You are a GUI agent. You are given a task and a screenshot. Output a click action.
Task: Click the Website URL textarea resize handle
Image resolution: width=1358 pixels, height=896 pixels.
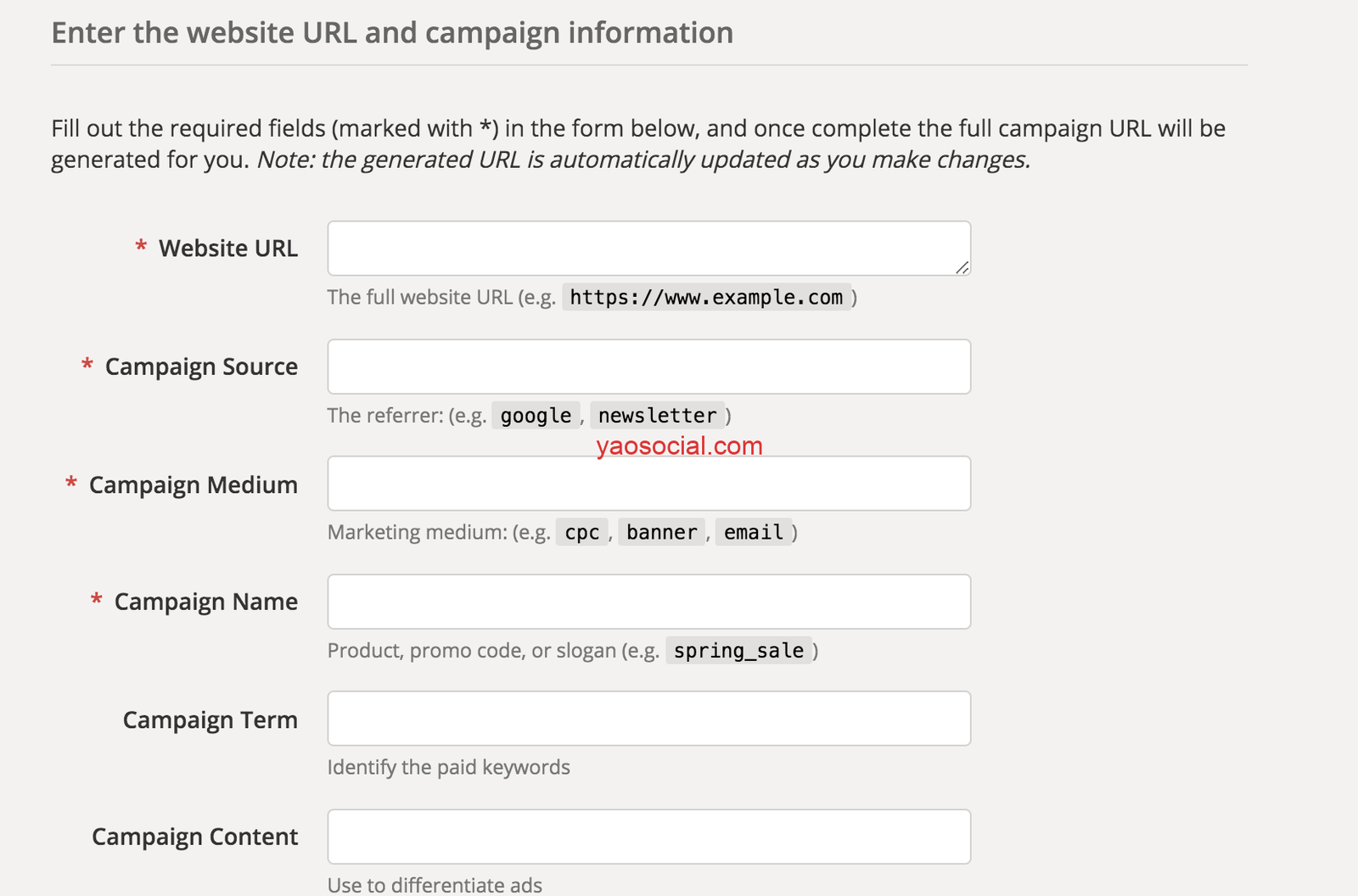point(962,267)
